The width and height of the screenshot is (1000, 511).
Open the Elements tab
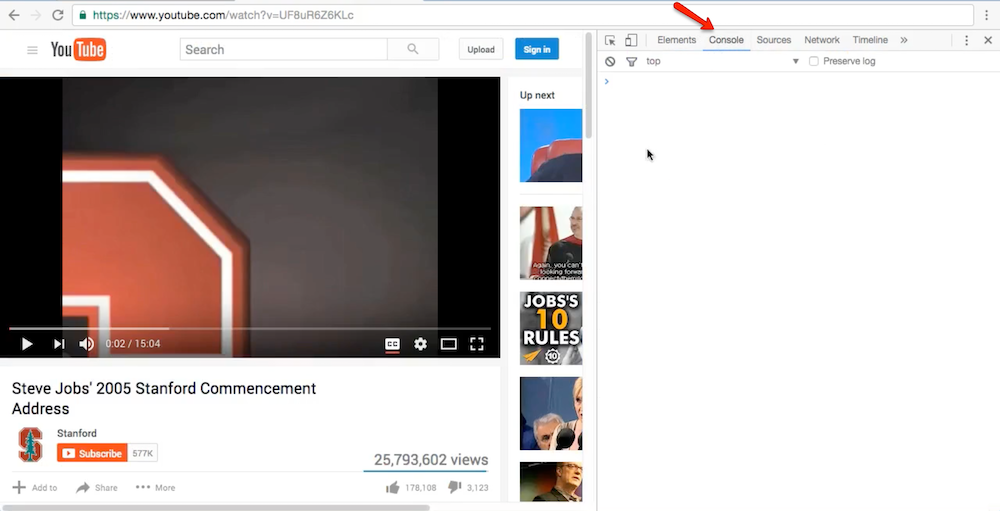pyautogui.click(x=676, y=40)
